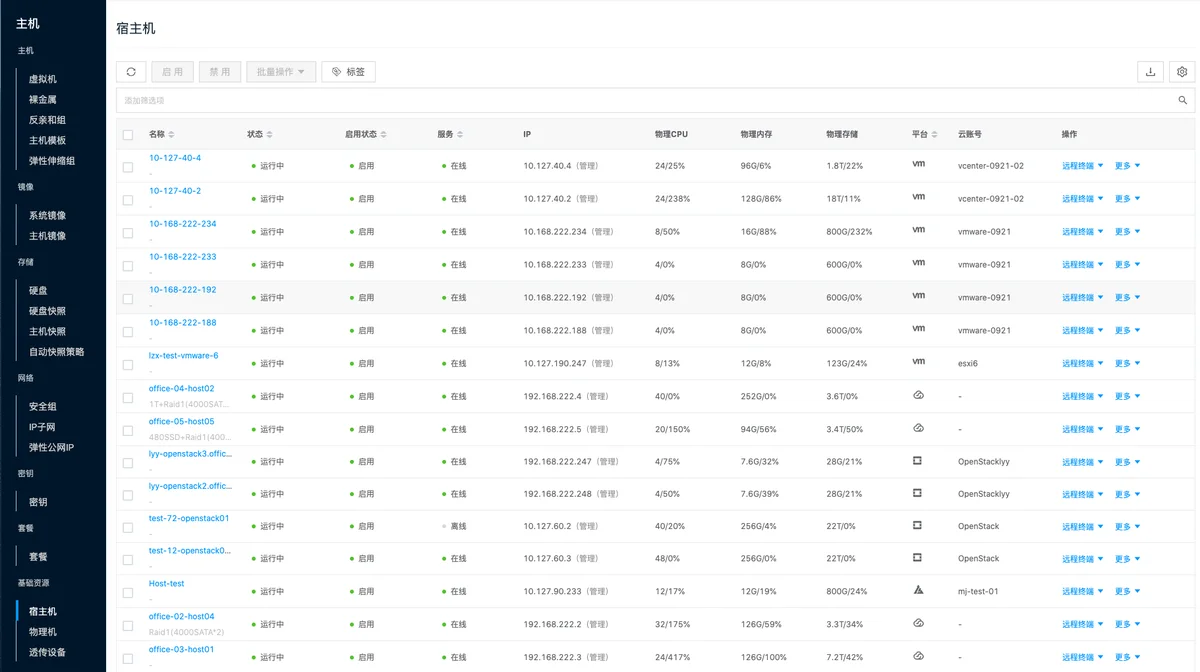This screenshot has width=1200, height=672.
Task: Check the box for host 10-127-40-2
Action: [128, 200]
